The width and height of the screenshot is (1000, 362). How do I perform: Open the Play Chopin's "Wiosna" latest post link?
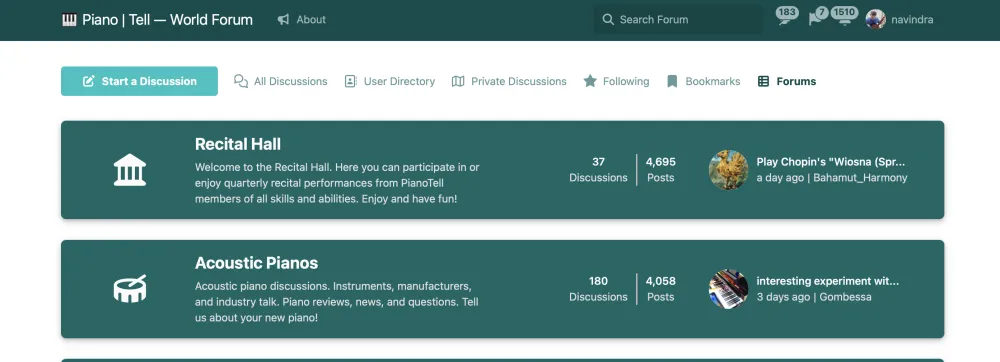click(x=830, y=162)
